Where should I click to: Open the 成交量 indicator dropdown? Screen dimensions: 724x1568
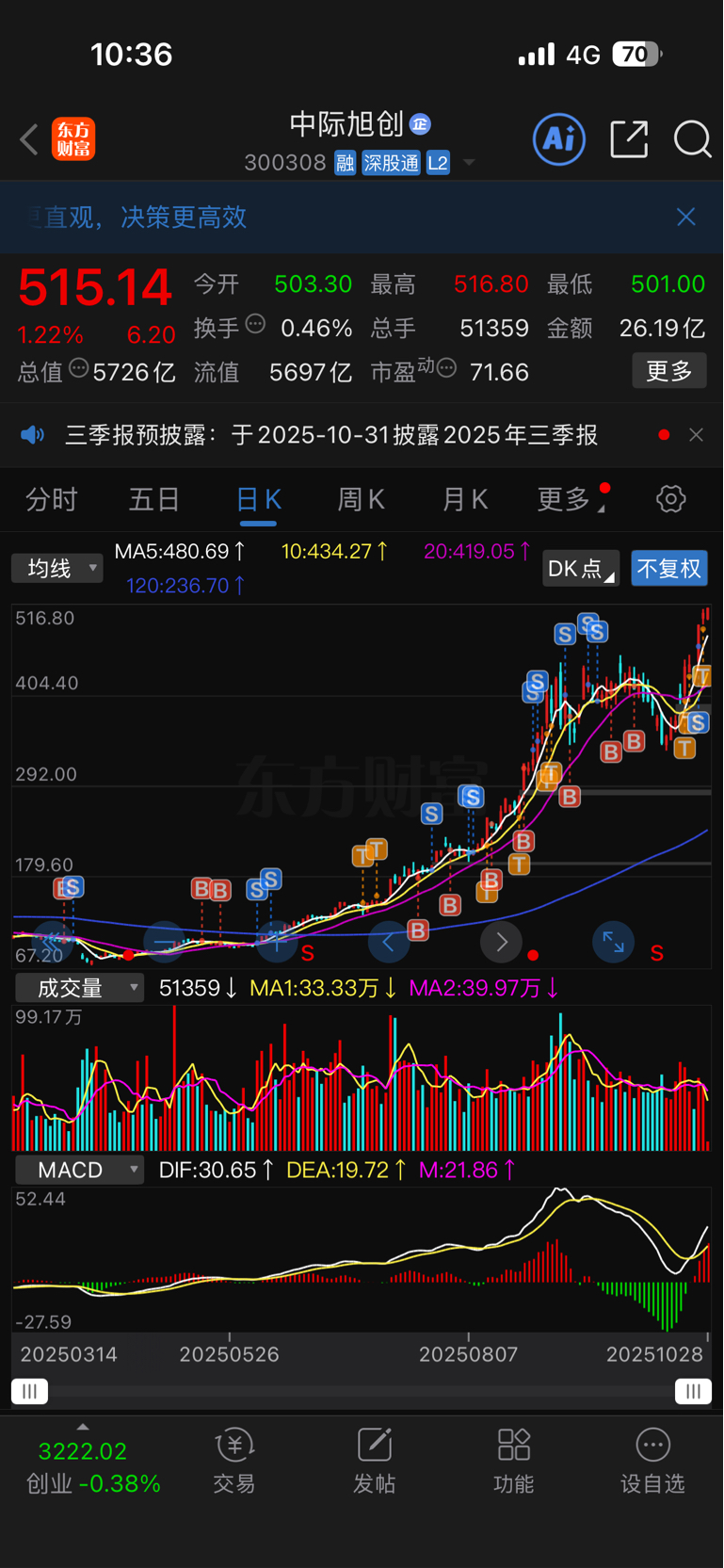[79, 988]
